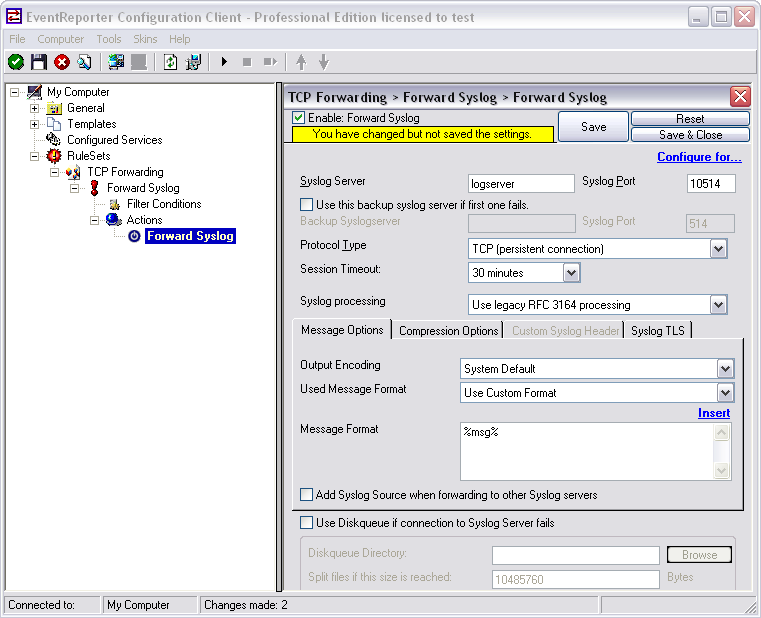
Task: Click the green refresh document toolbar icon
Action: click(170, 62)
